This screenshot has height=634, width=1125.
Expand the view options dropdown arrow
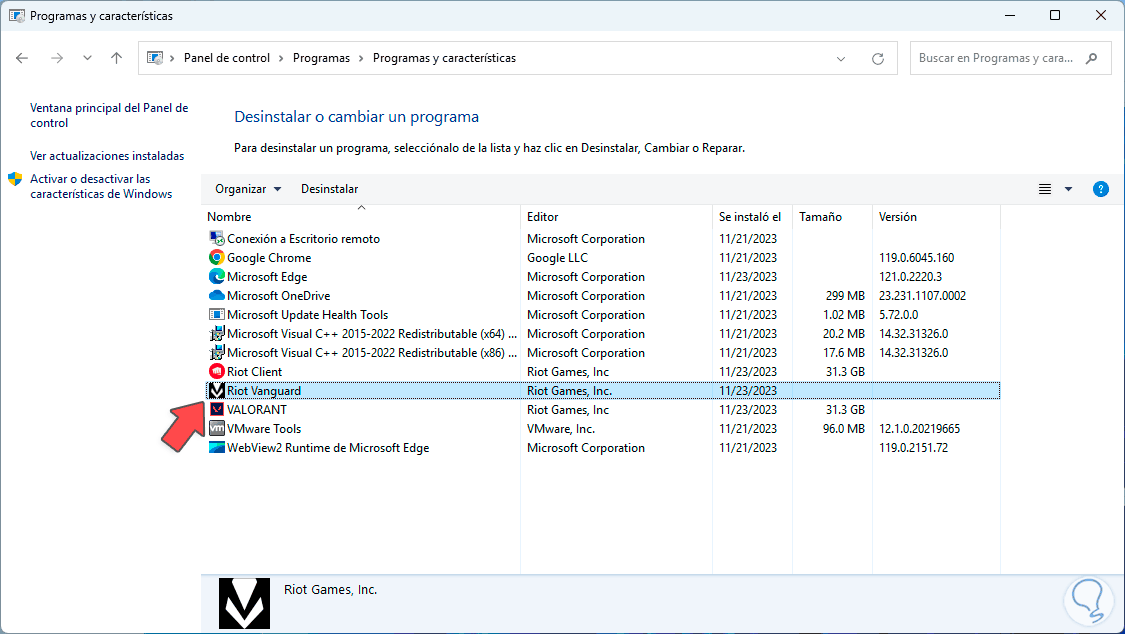tap(1068, 189)
